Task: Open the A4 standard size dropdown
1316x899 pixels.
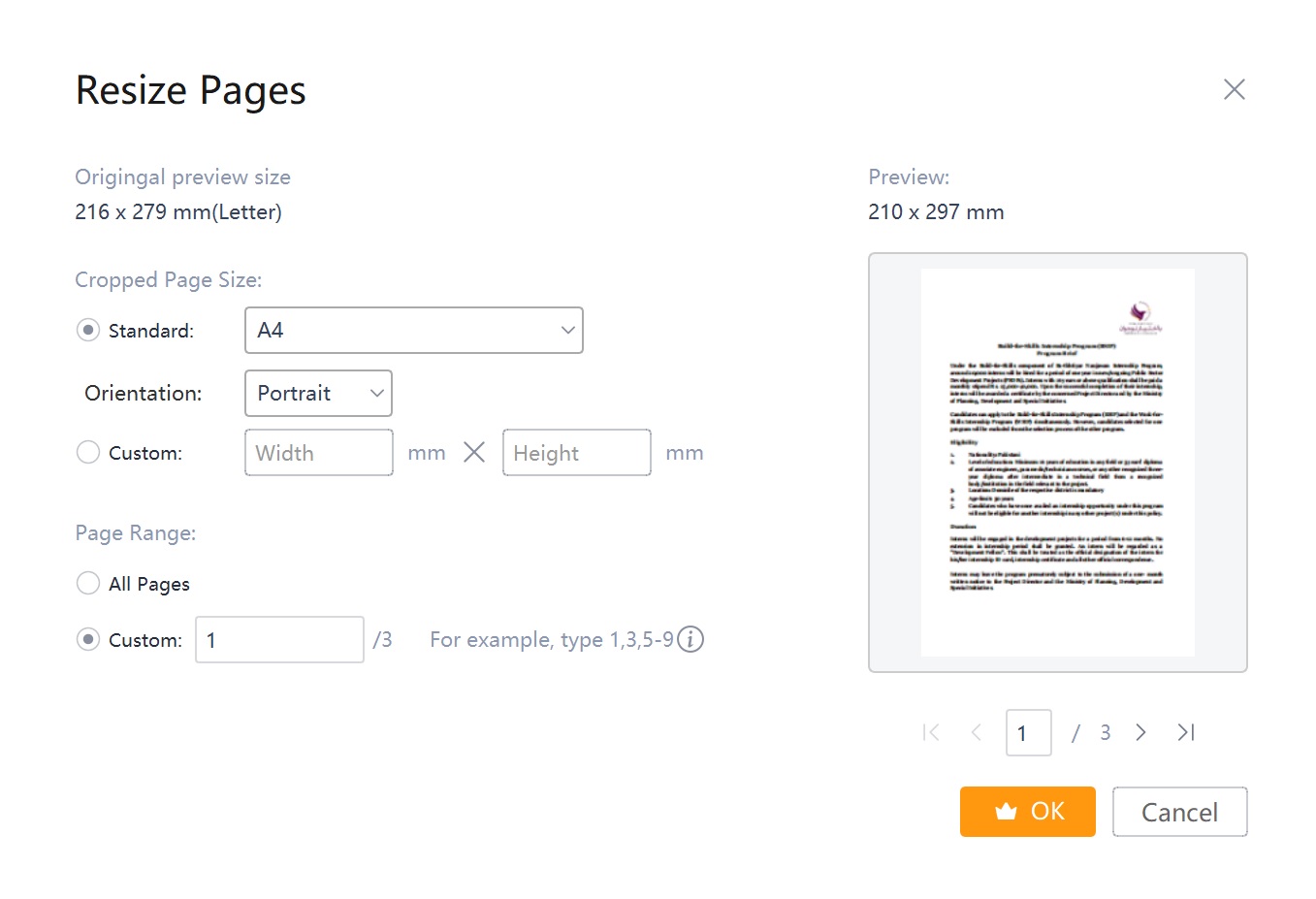Action: coord(413,331)
